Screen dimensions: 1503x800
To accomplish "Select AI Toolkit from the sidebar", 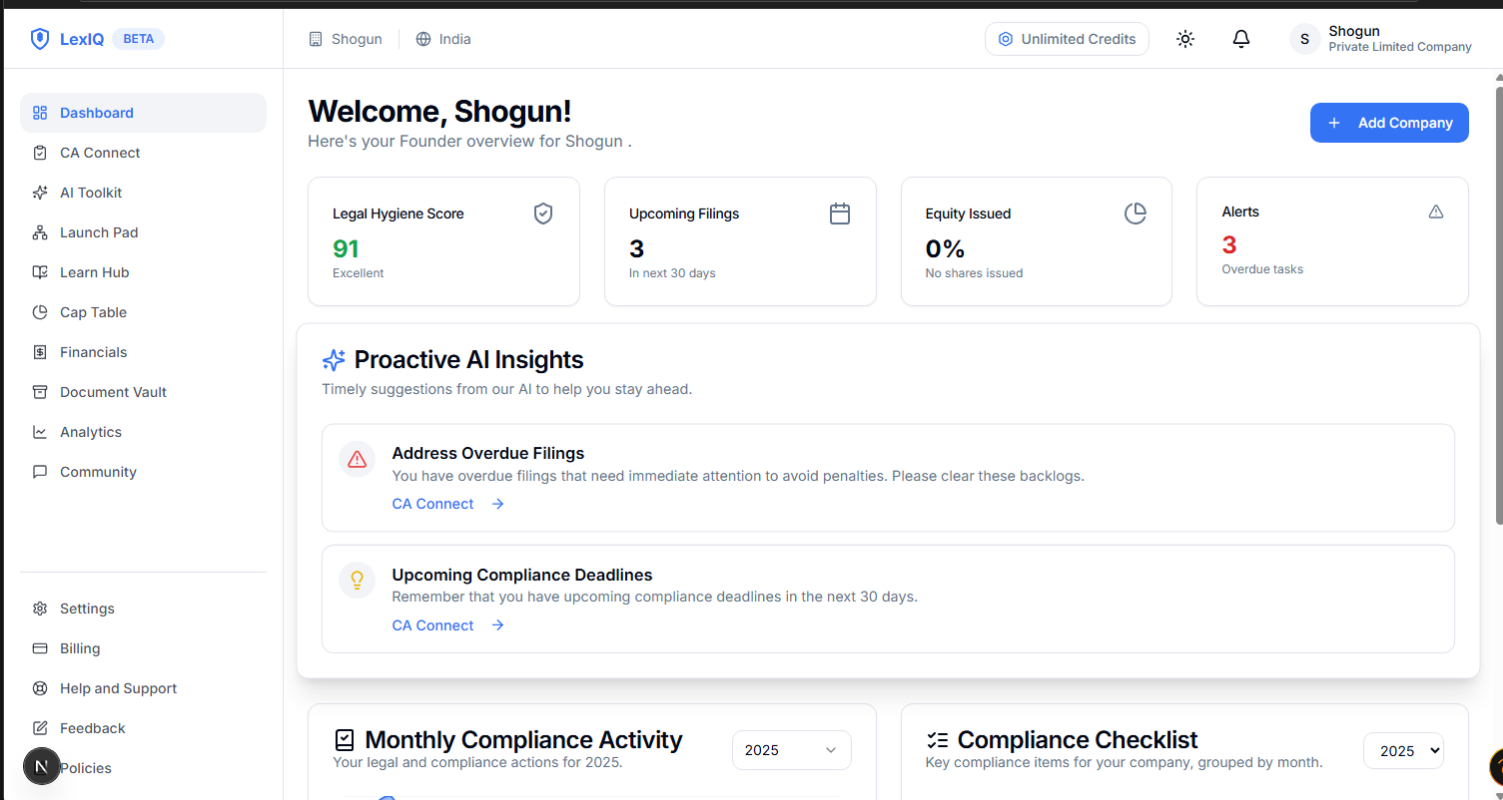I will 91,192.
